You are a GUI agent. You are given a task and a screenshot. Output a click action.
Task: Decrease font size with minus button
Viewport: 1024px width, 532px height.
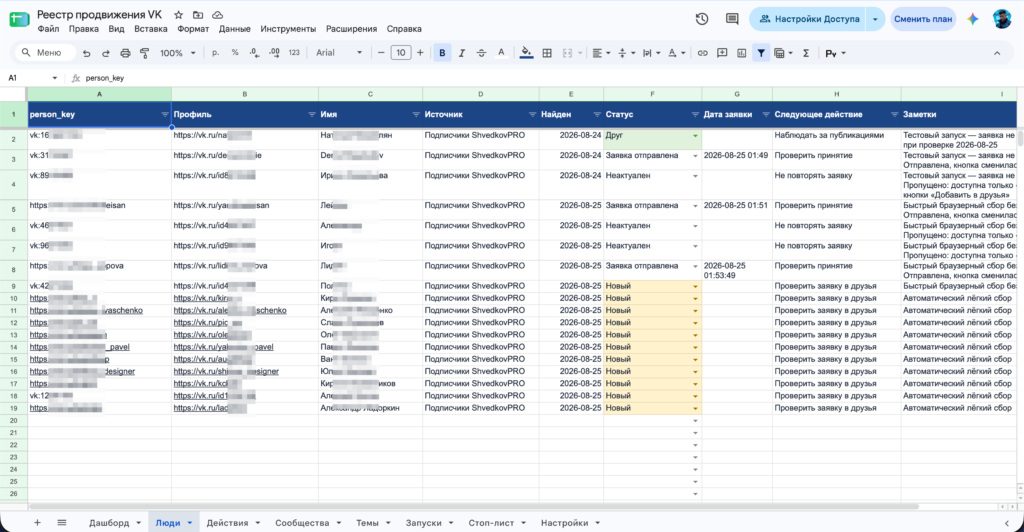[381, 53]
